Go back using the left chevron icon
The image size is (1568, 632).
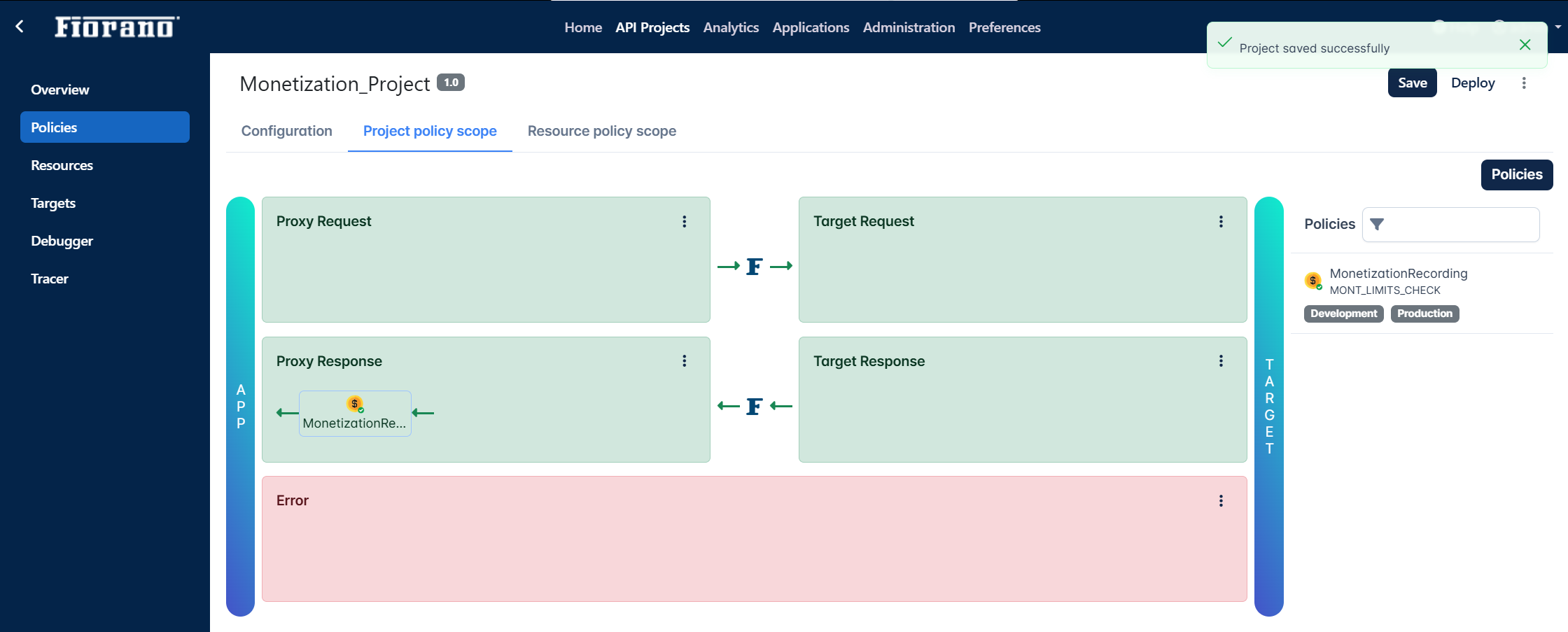[20, 27]
